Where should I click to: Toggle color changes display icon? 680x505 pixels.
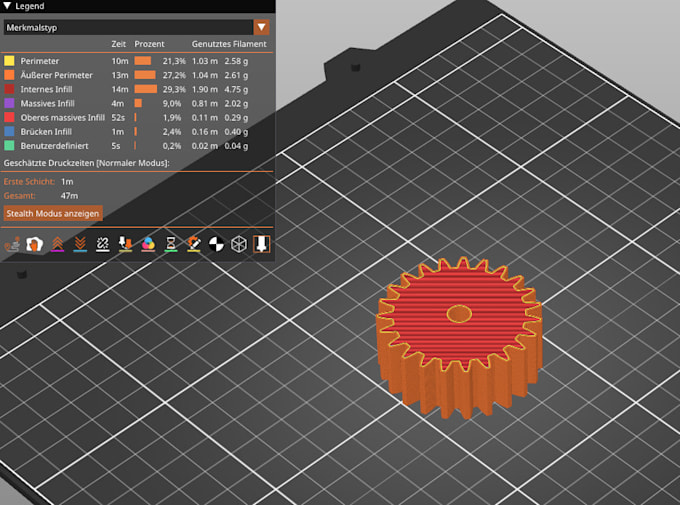[148, 244]
